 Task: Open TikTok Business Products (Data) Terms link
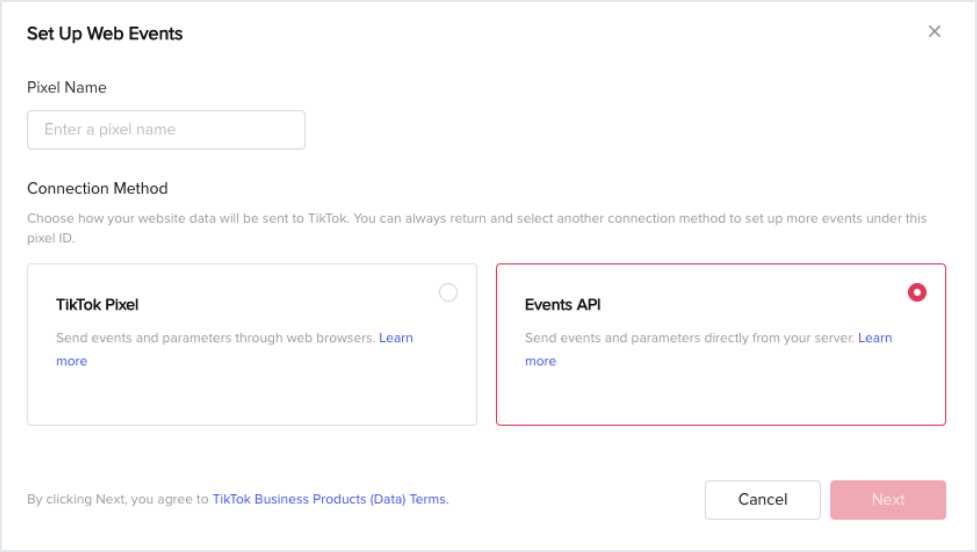pos(330,499)
